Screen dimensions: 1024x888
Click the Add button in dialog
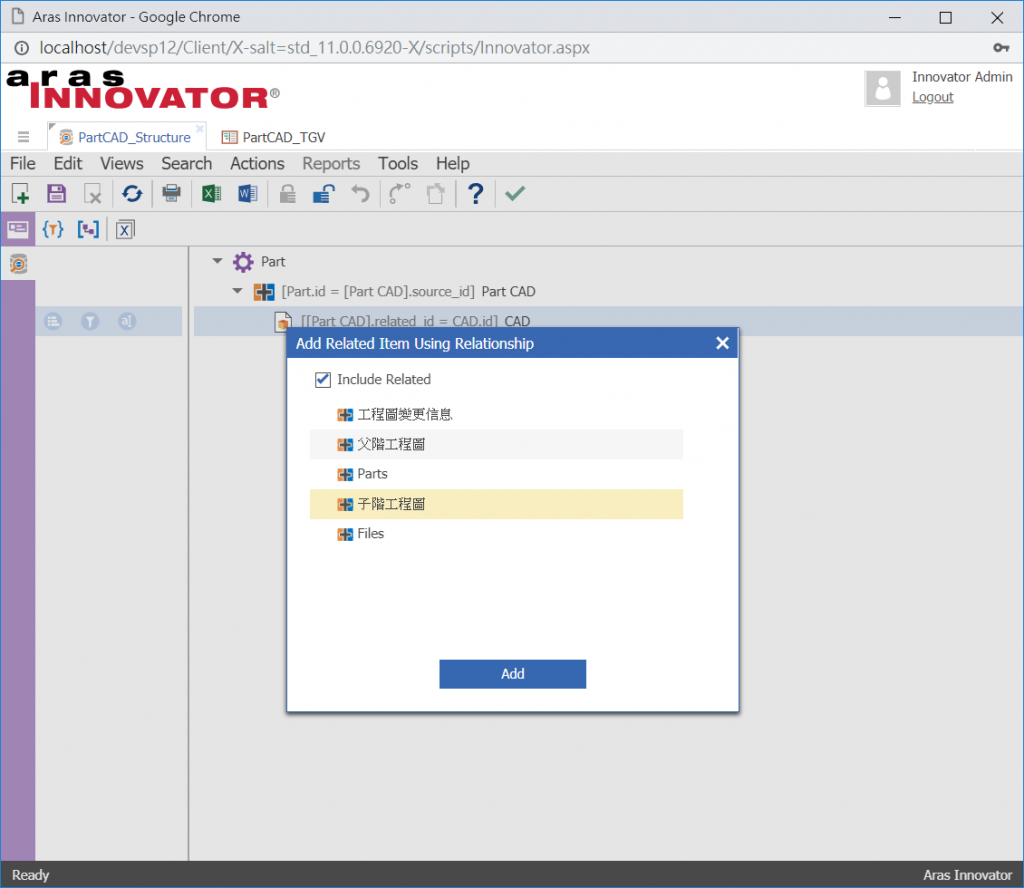[513, 674]
